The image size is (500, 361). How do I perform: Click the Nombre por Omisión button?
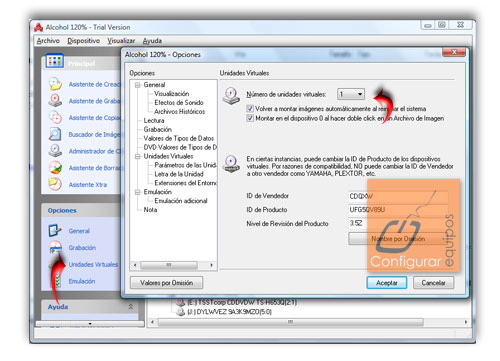pyautogui.click(x=398, y=239)
